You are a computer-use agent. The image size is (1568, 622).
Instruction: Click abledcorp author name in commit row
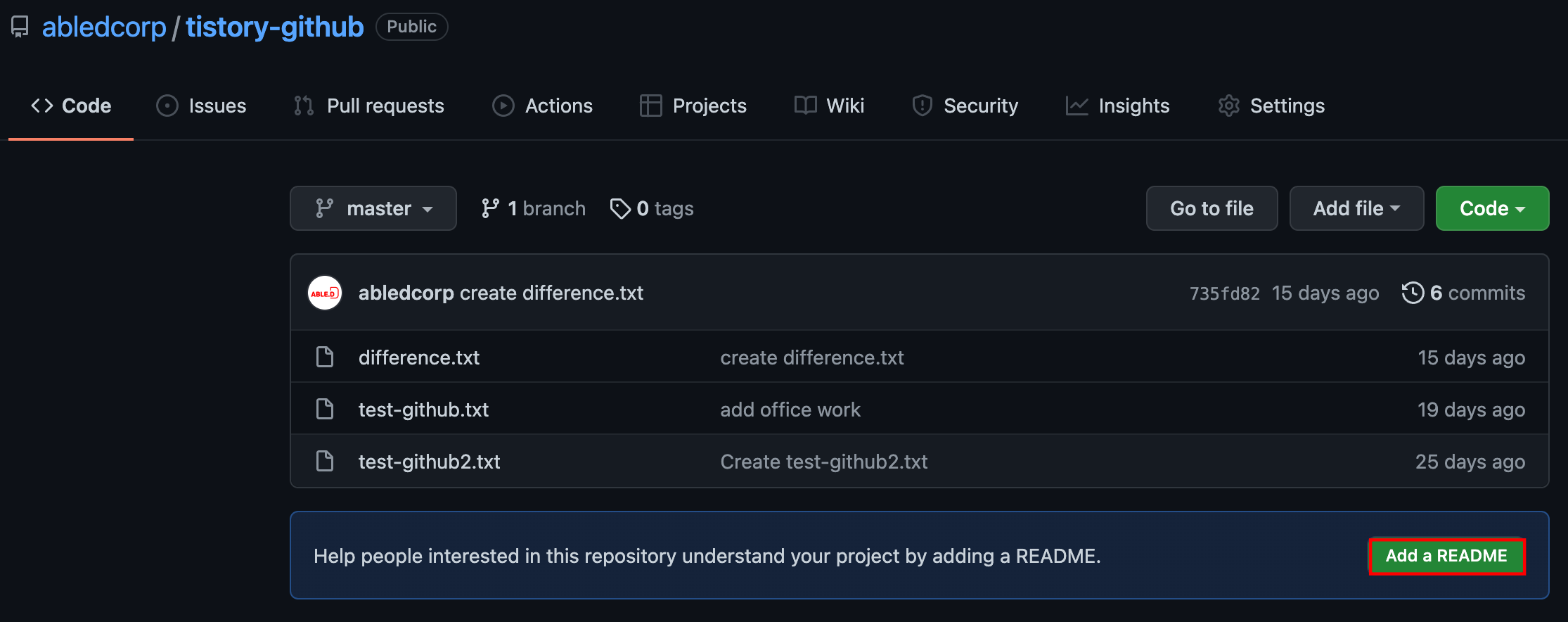[406, 293]
